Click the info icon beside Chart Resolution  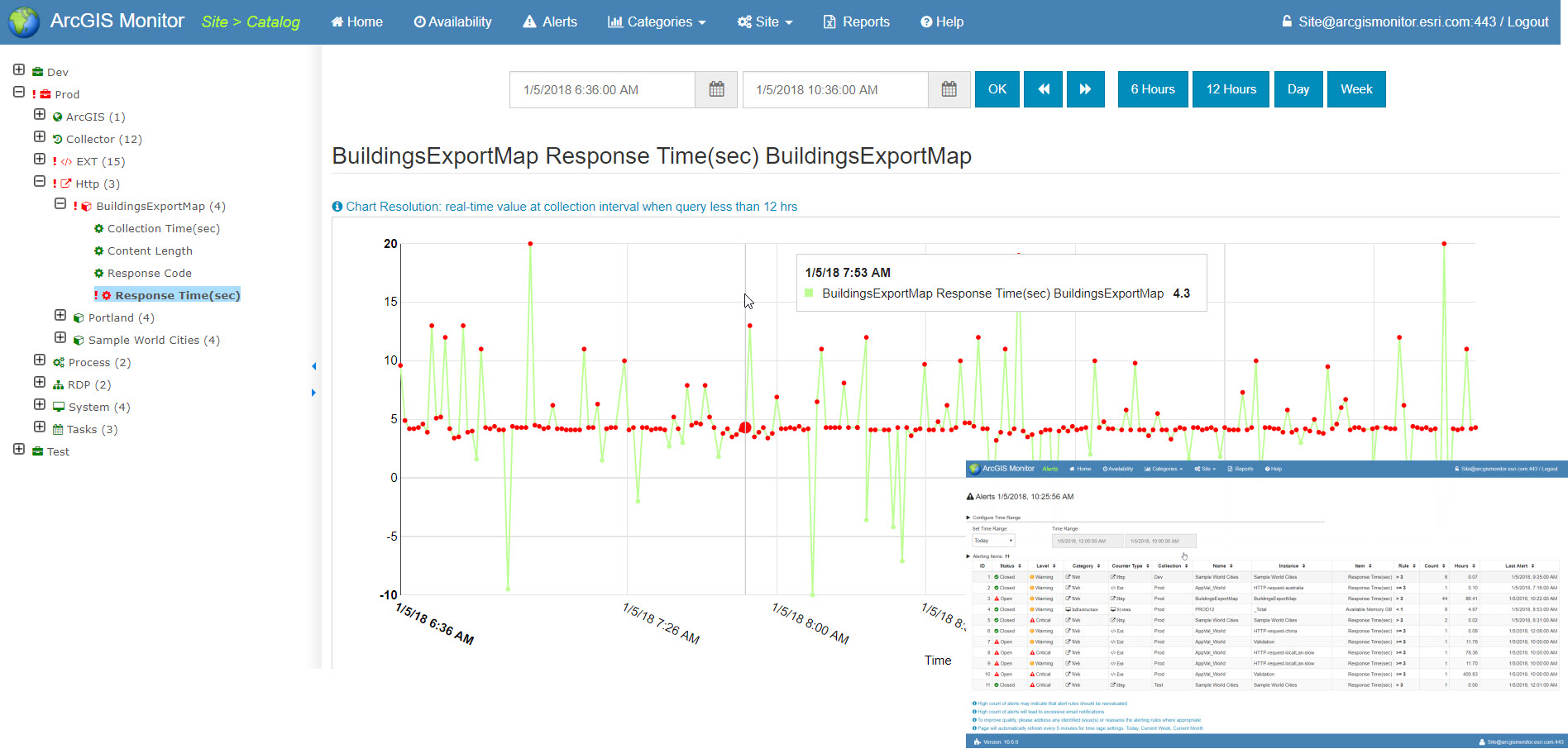tap(336, 206)
